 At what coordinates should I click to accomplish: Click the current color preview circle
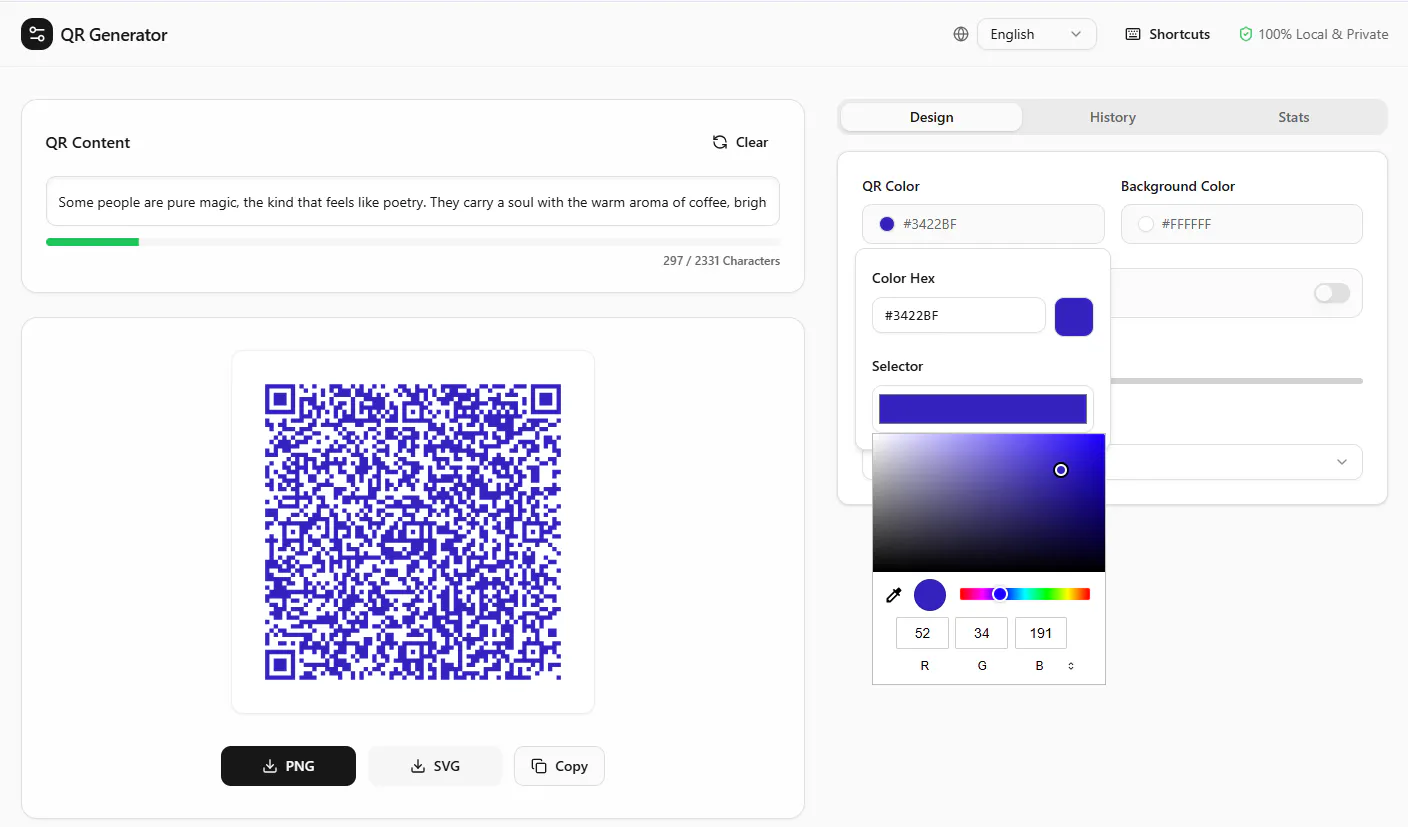930,595
